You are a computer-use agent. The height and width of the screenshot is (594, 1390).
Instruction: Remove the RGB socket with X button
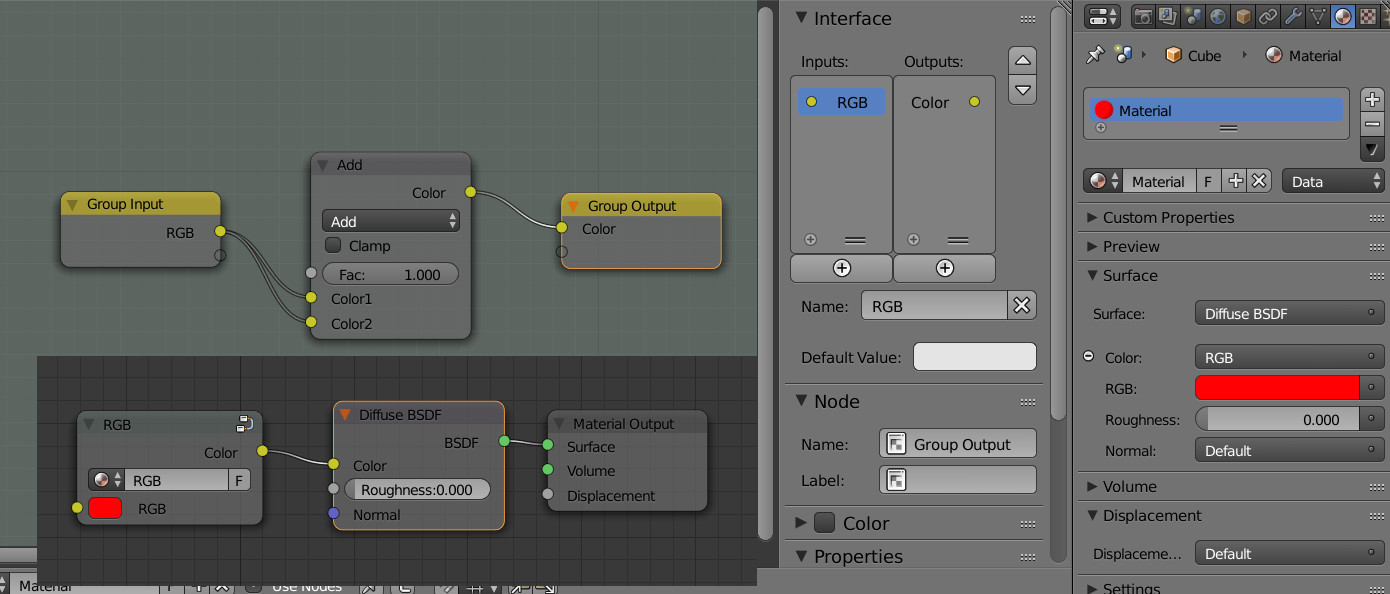tap(1022, 306)
